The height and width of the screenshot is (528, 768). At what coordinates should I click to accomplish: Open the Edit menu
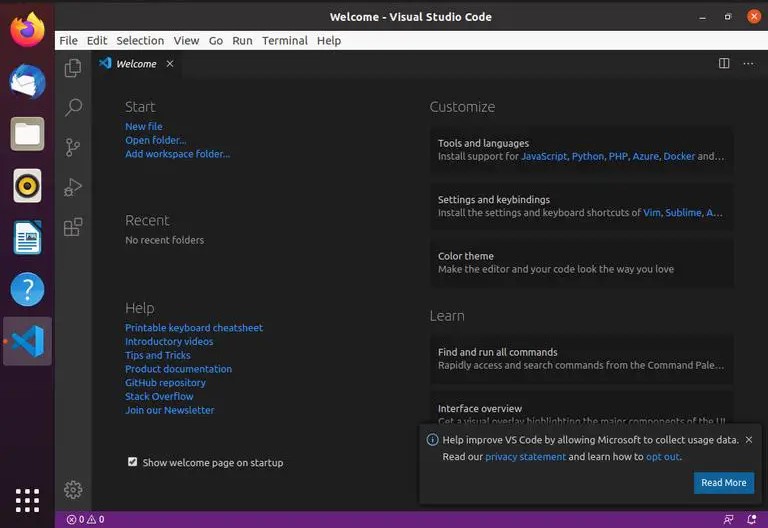point(96,41)
